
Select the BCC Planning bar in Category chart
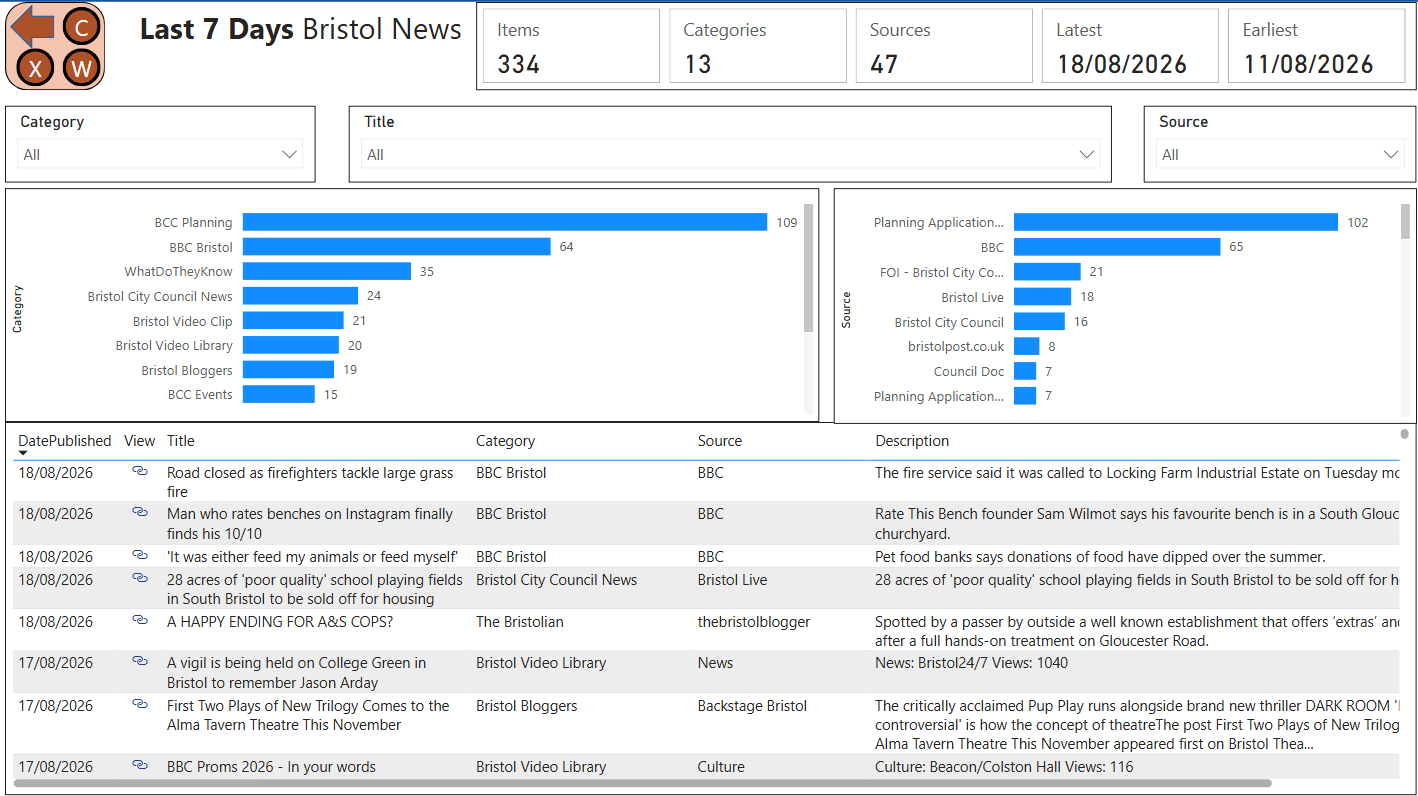click(x=505, y=222)
